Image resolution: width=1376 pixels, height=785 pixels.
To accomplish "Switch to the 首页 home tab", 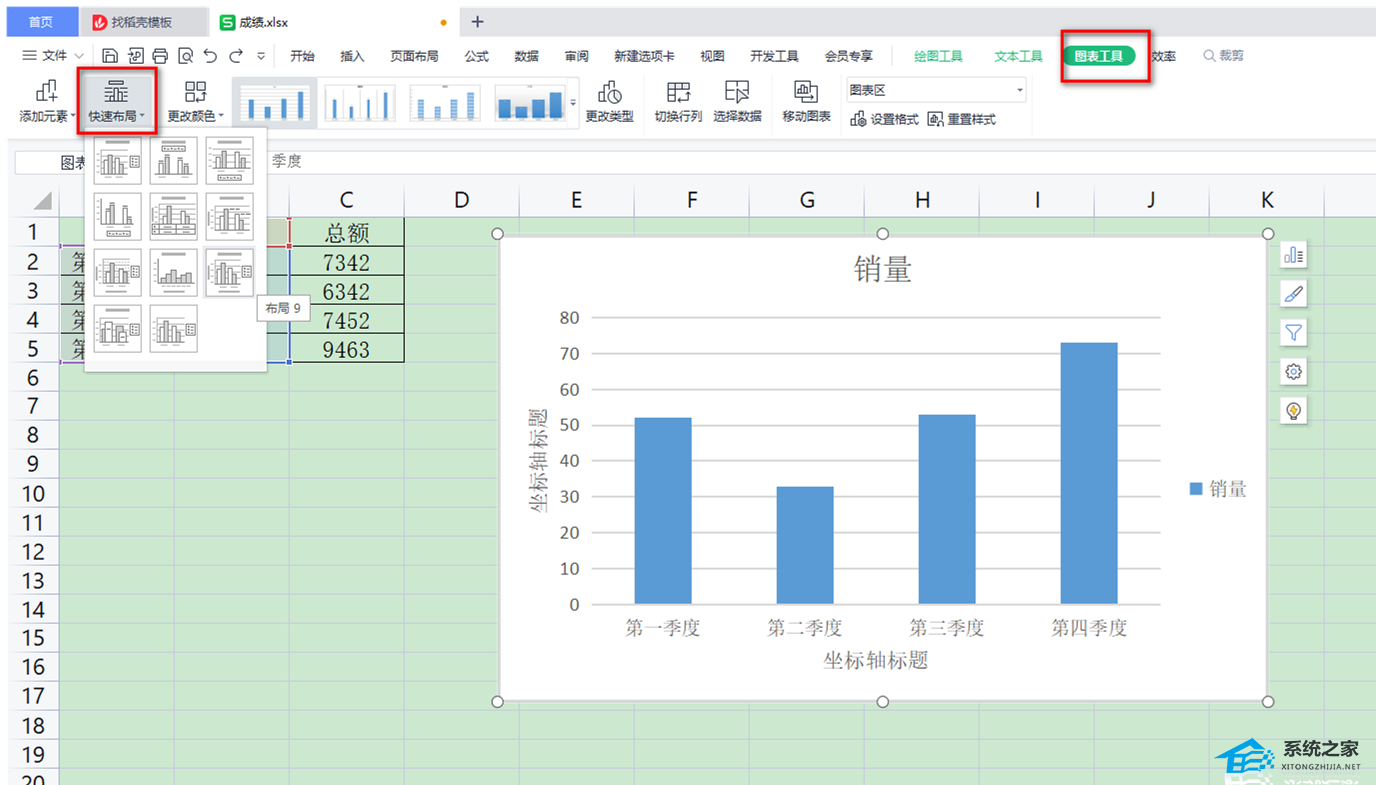I will coord(41,22).
